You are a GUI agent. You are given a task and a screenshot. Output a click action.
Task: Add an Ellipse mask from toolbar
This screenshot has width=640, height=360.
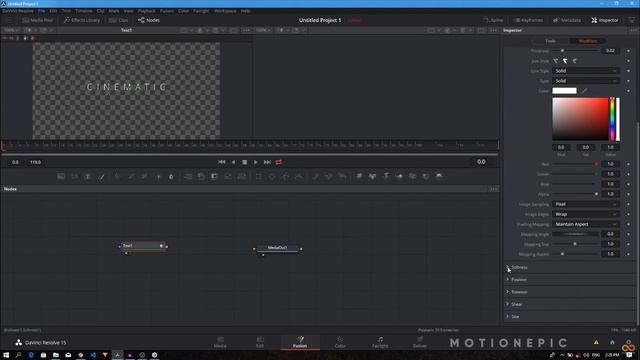pos(272,176)
